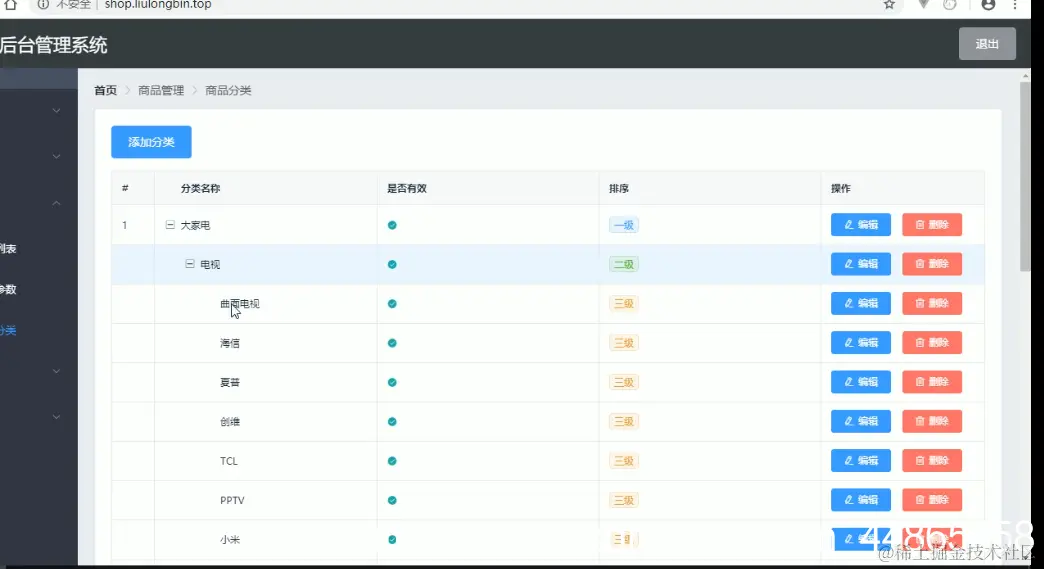Edit the 夏普 category
1044x569 pixels.
(861, 382)
